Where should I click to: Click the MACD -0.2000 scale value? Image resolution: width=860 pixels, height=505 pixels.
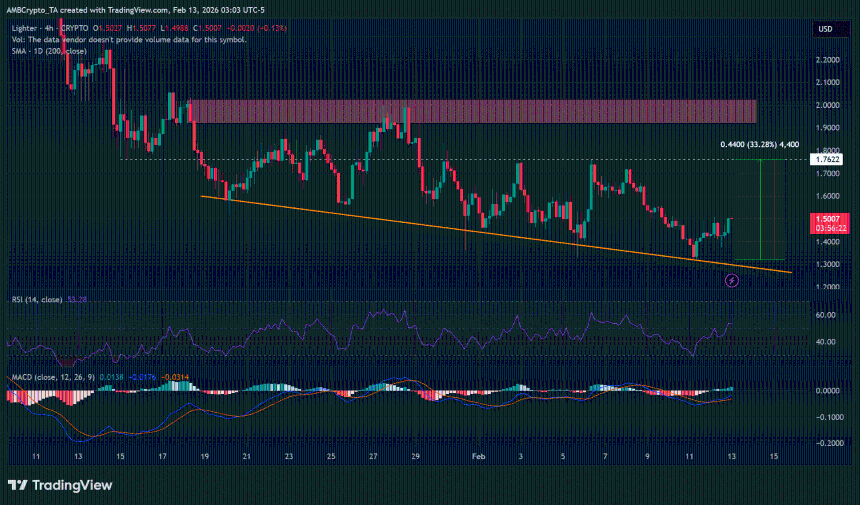827,444
